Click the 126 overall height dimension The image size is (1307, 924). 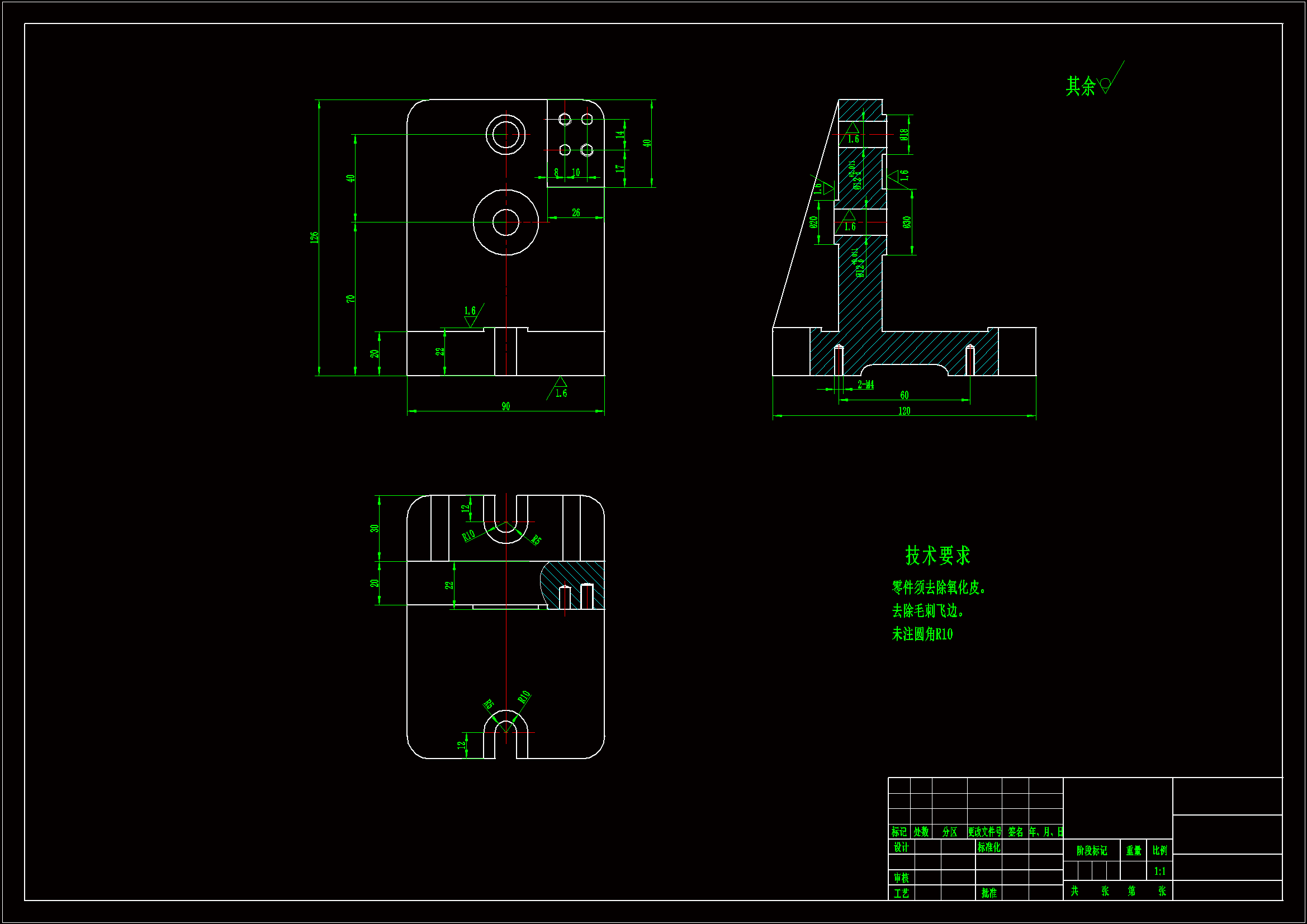click(314, 238)
